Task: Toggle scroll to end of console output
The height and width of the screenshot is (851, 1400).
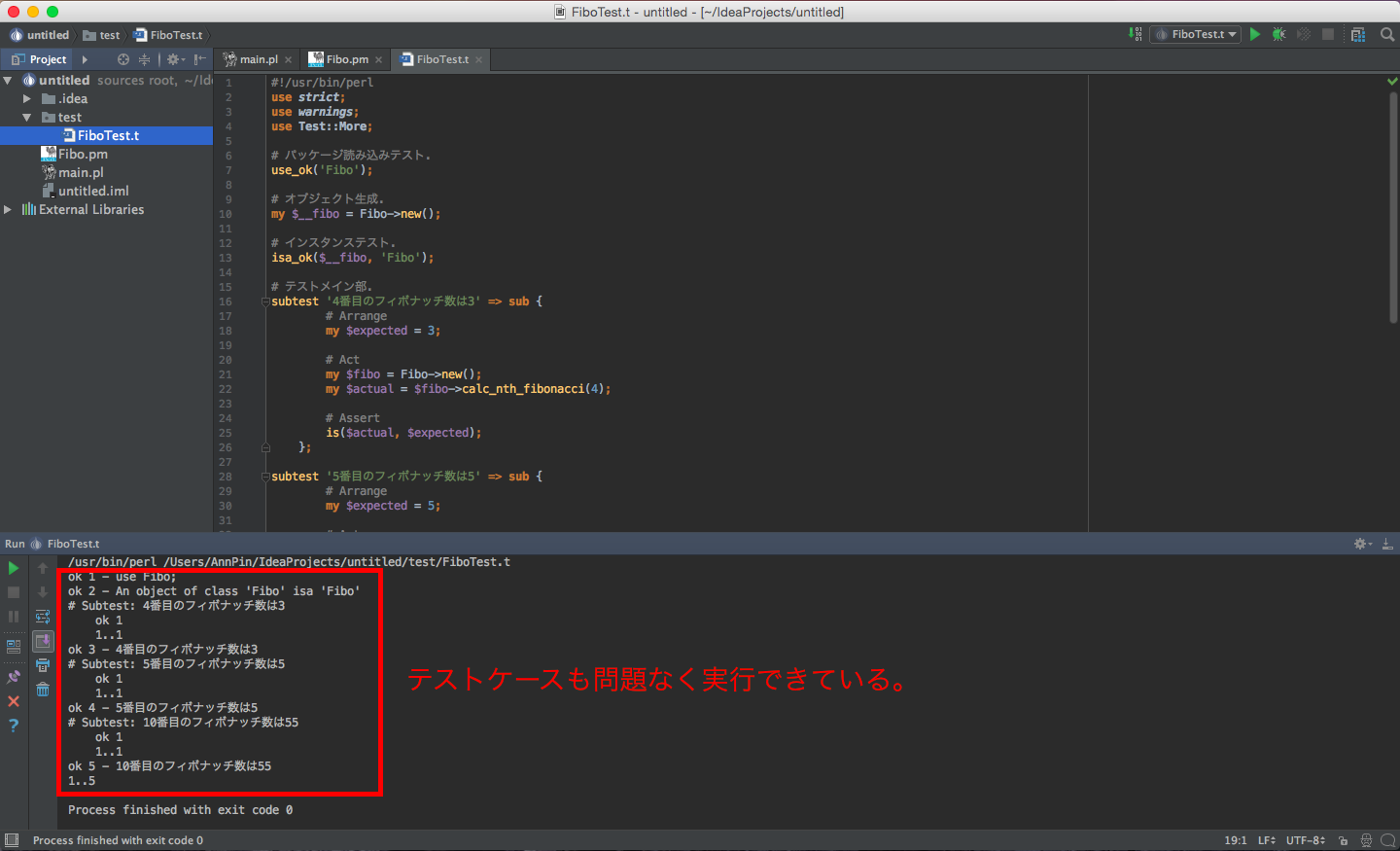Action: pos(43,641)
